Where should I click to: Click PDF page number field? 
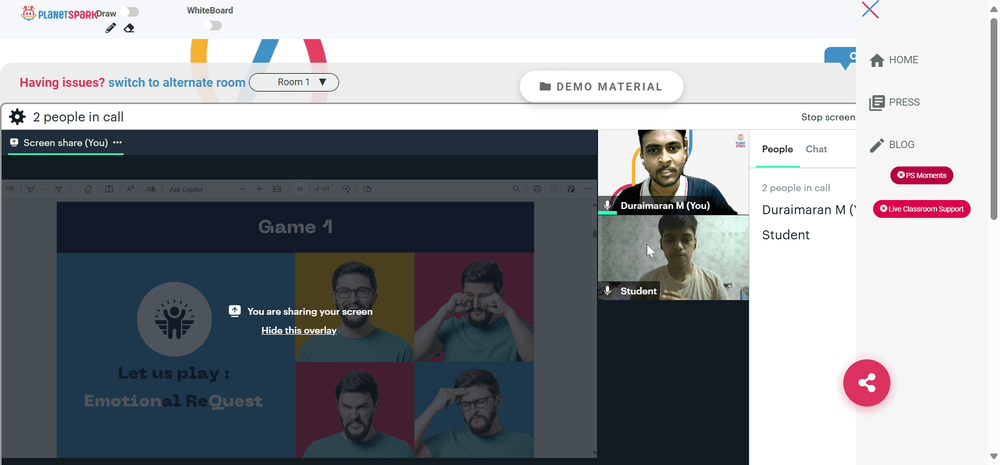[299, 189]
